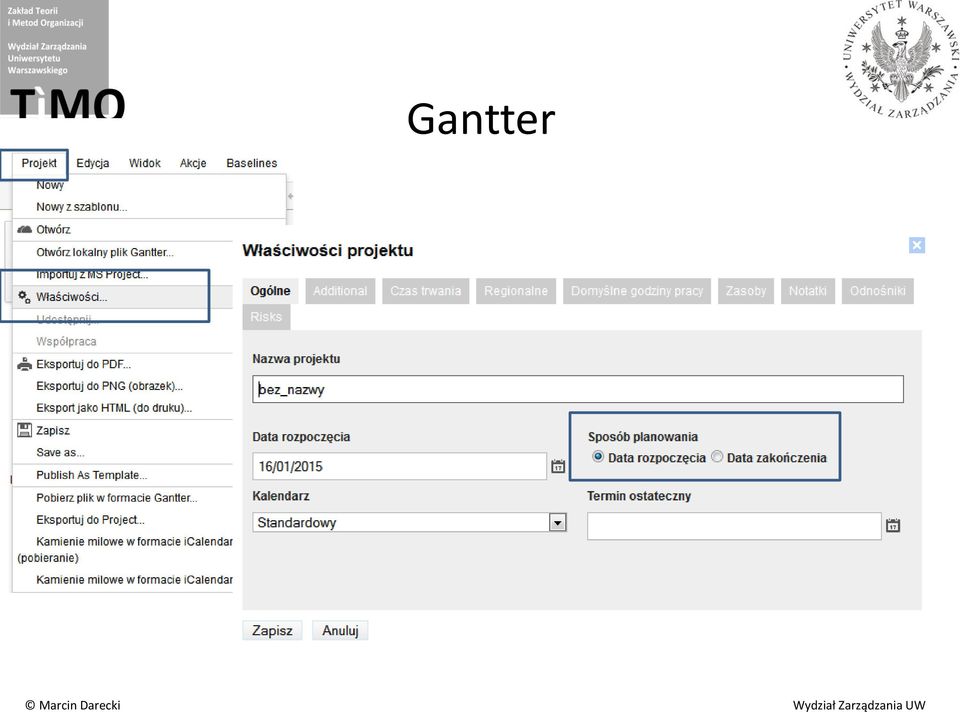
Task: Open the Edycja menu
Action: click(x=92, y=163)
